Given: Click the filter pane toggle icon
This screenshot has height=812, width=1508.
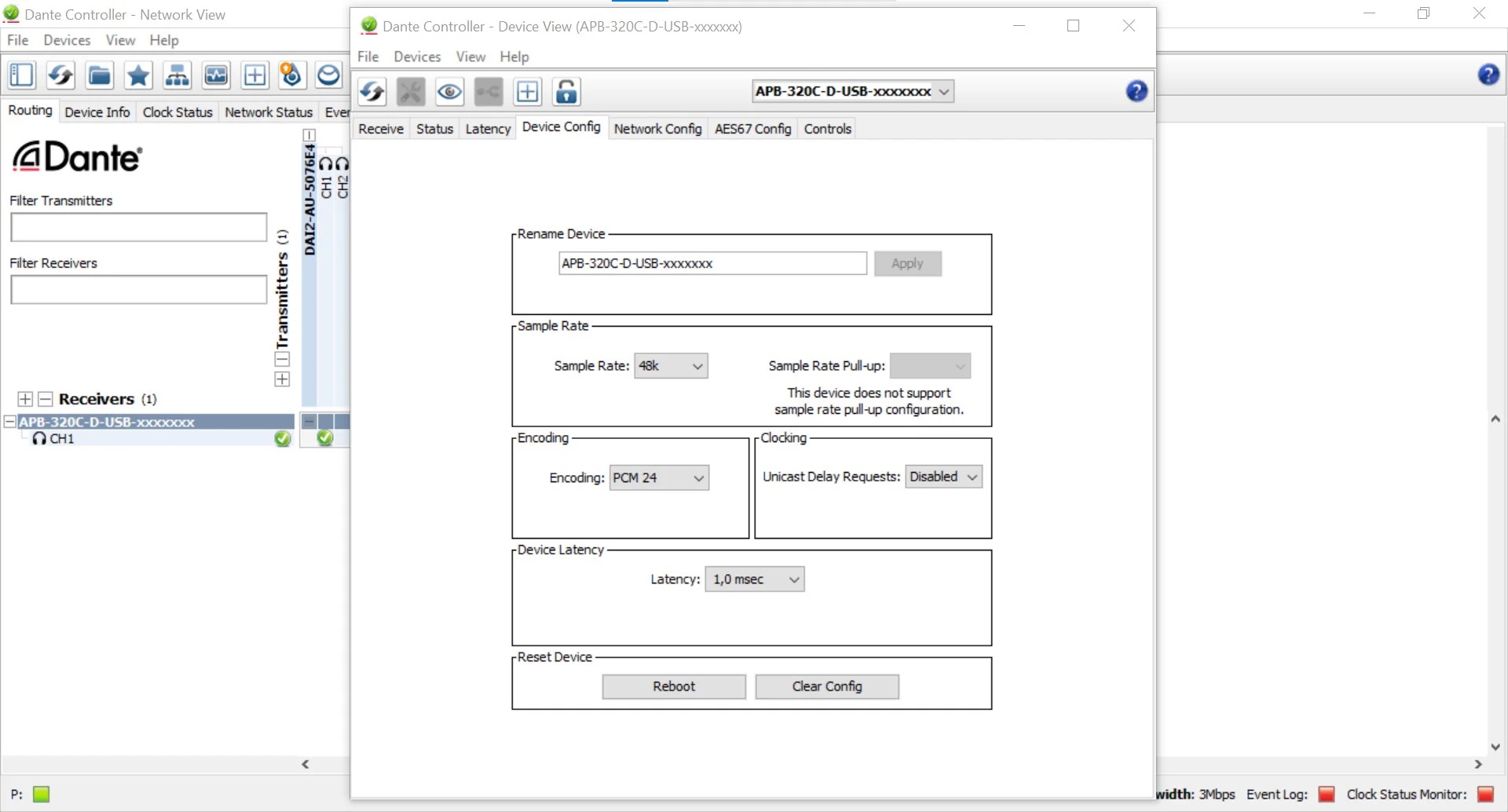Looking at the screenshot, I should click(21, 75).
